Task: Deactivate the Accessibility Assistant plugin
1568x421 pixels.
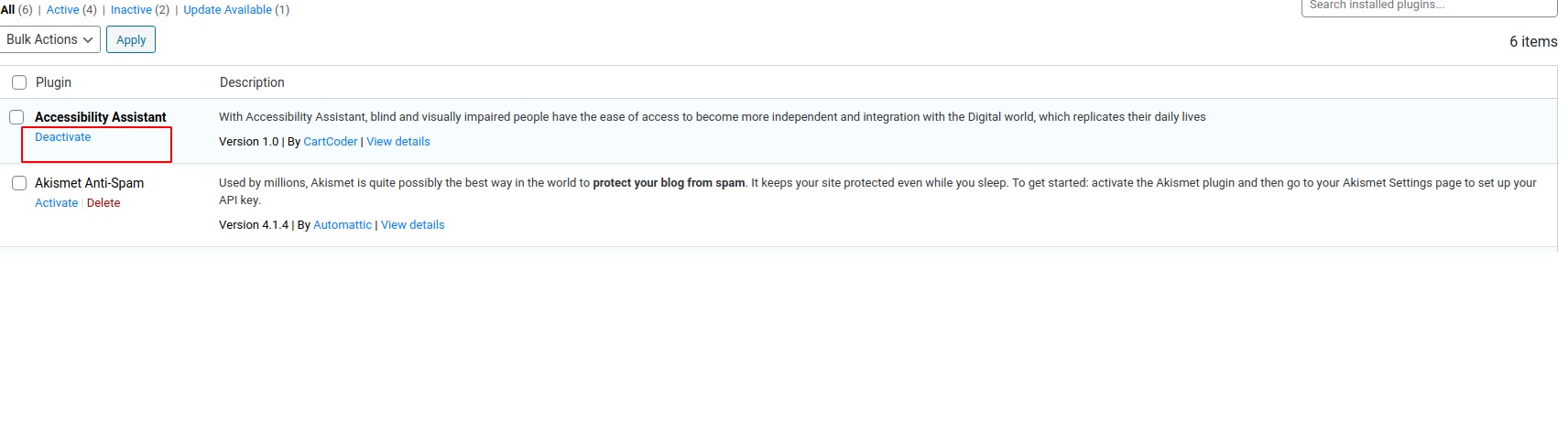Action: [x=63, y=137]
